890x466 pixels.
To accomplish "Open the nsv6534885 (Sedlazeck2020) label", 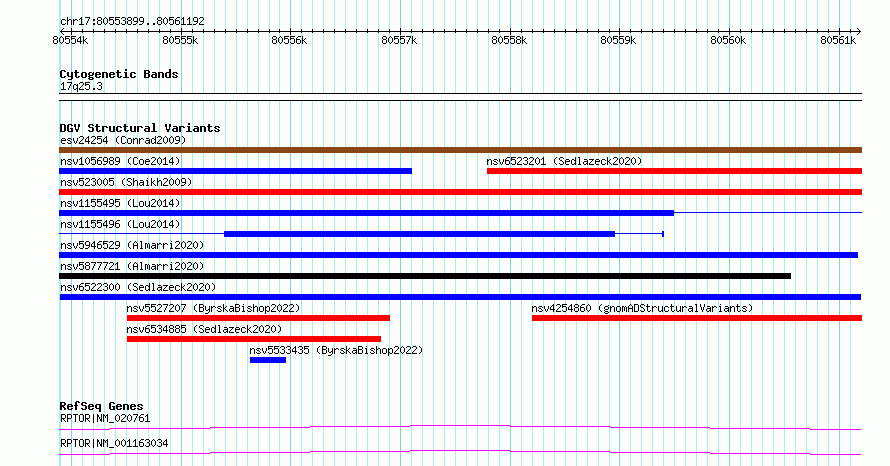I will pos(204,329).
